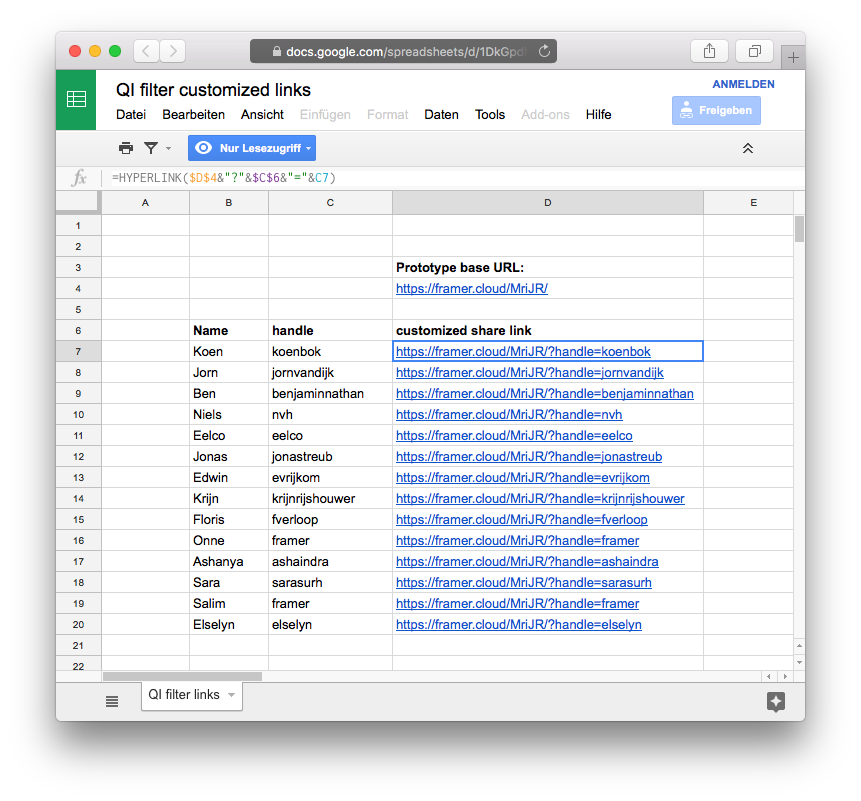Open the Hilfe menu
861x801 pixels.
[598, 115]
